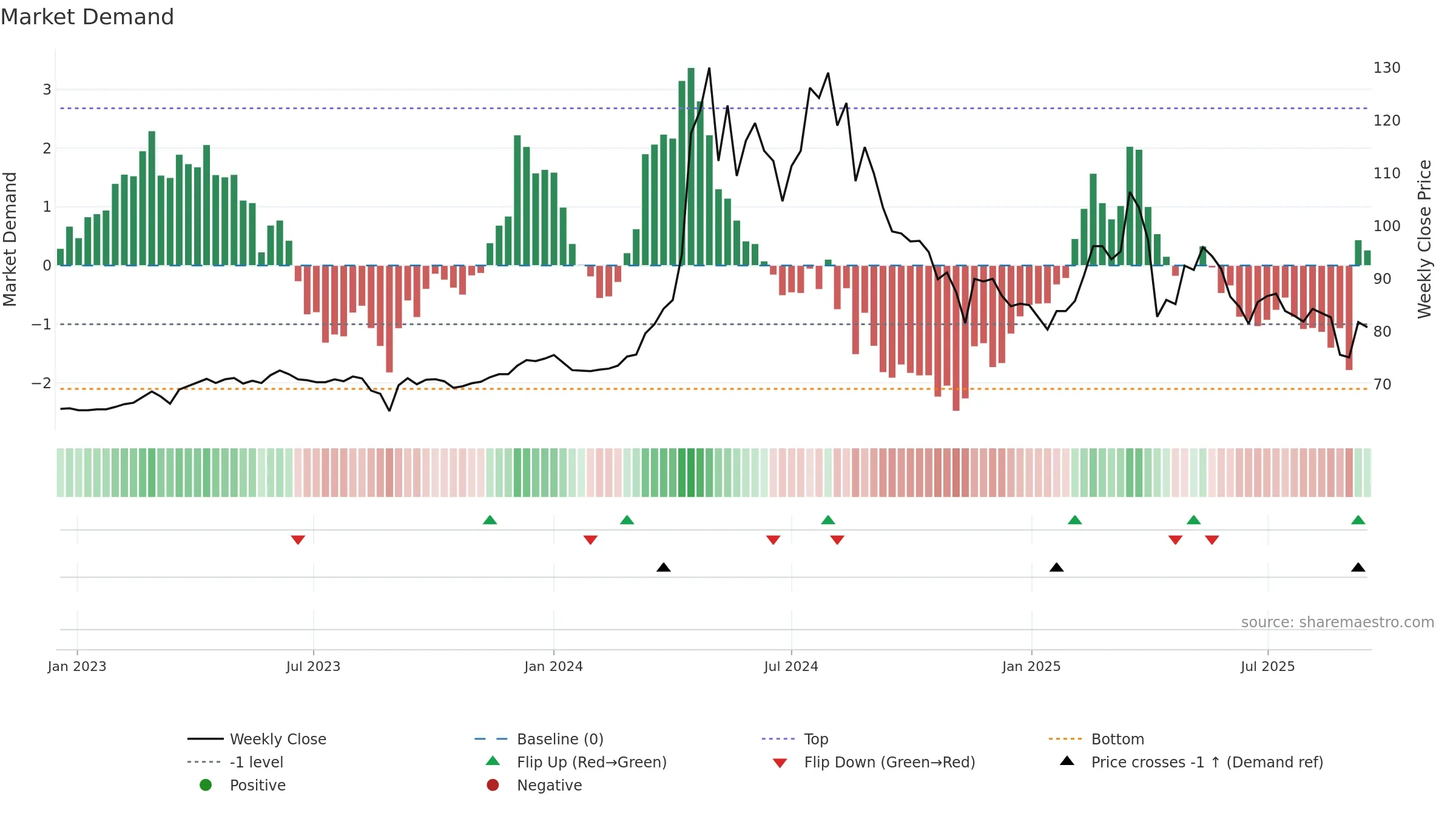
Task: Click the sharemaestro.com source text
Action: [1337, 622]
